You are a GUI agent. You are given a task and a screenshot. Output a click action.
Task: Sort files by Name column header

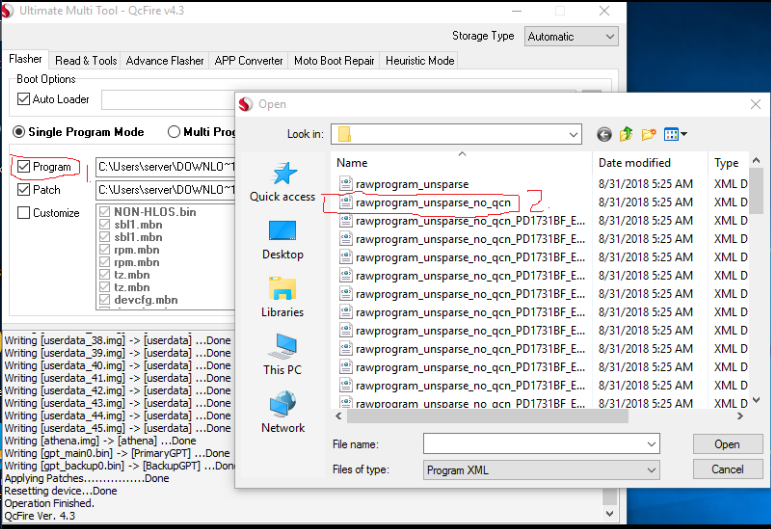(x=462, y=163)
